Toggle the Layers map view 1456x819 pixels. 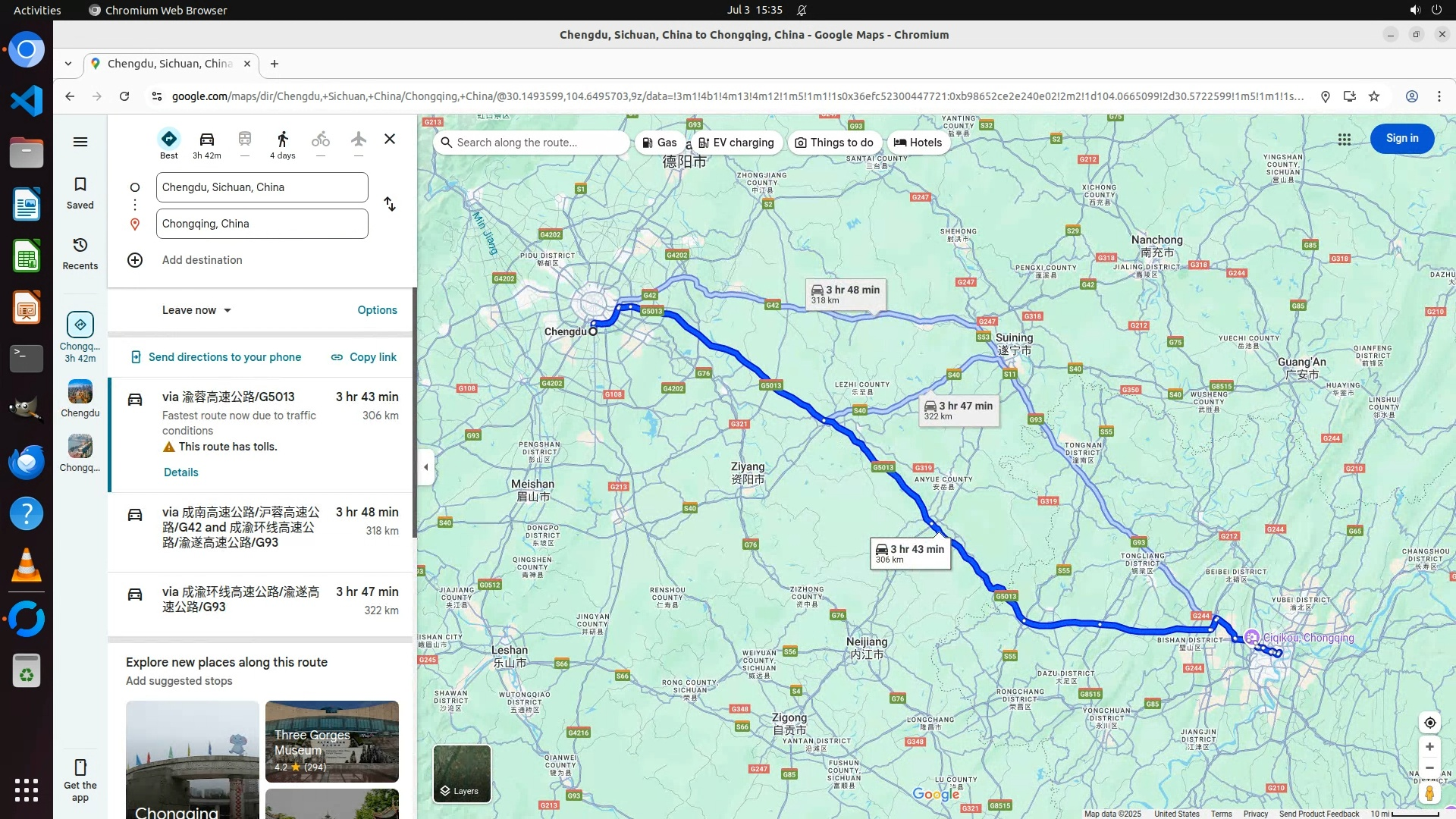coord(462,773)
